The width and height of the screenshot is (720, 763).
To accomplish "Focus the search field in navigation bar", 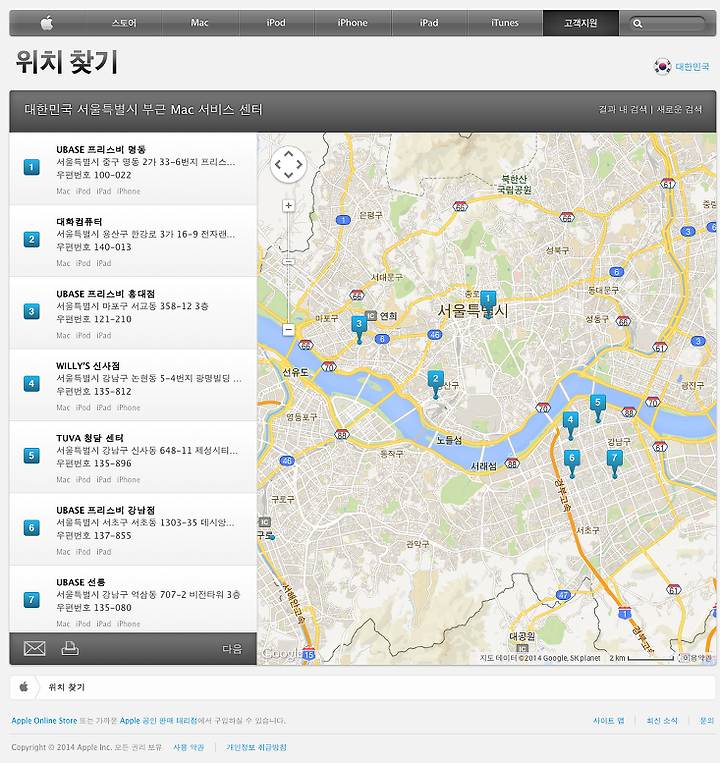I will pos(667,23).
